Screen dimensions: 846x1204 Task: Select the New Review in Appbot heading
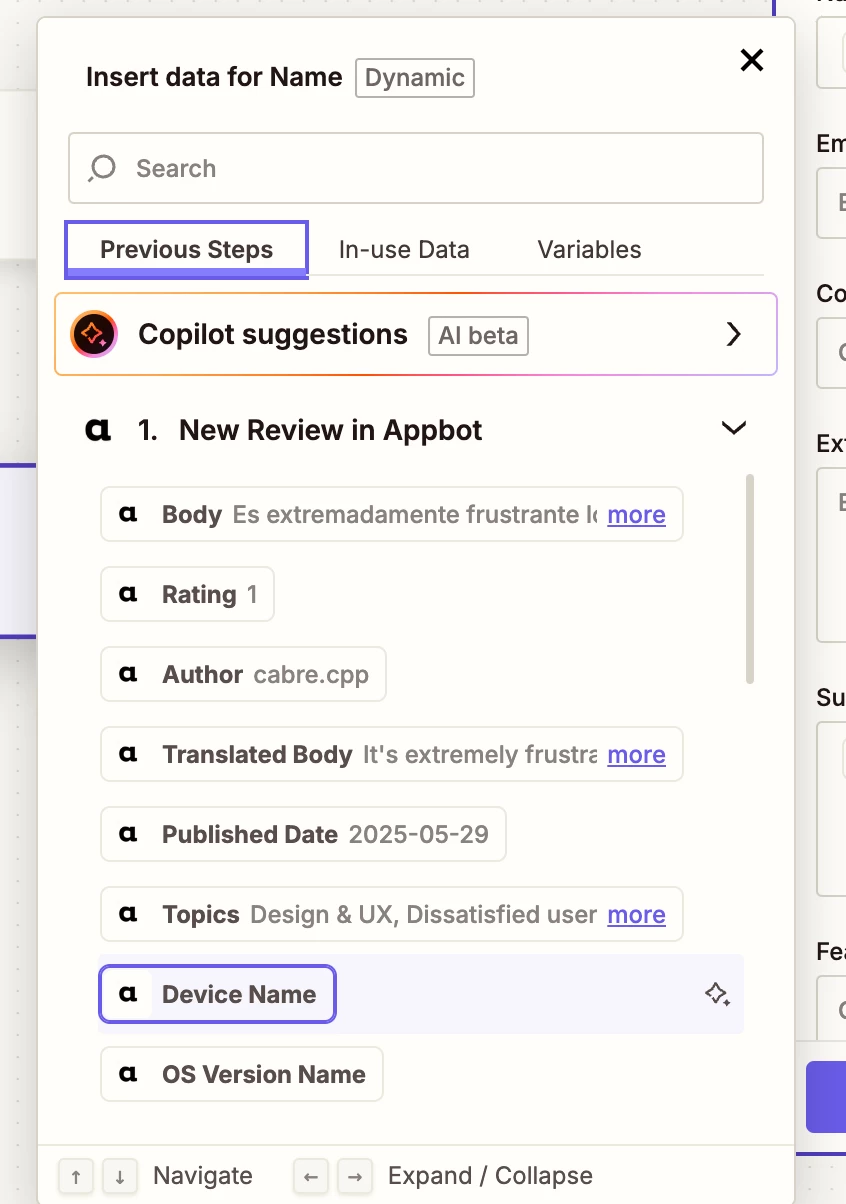(x=331, y=430)
